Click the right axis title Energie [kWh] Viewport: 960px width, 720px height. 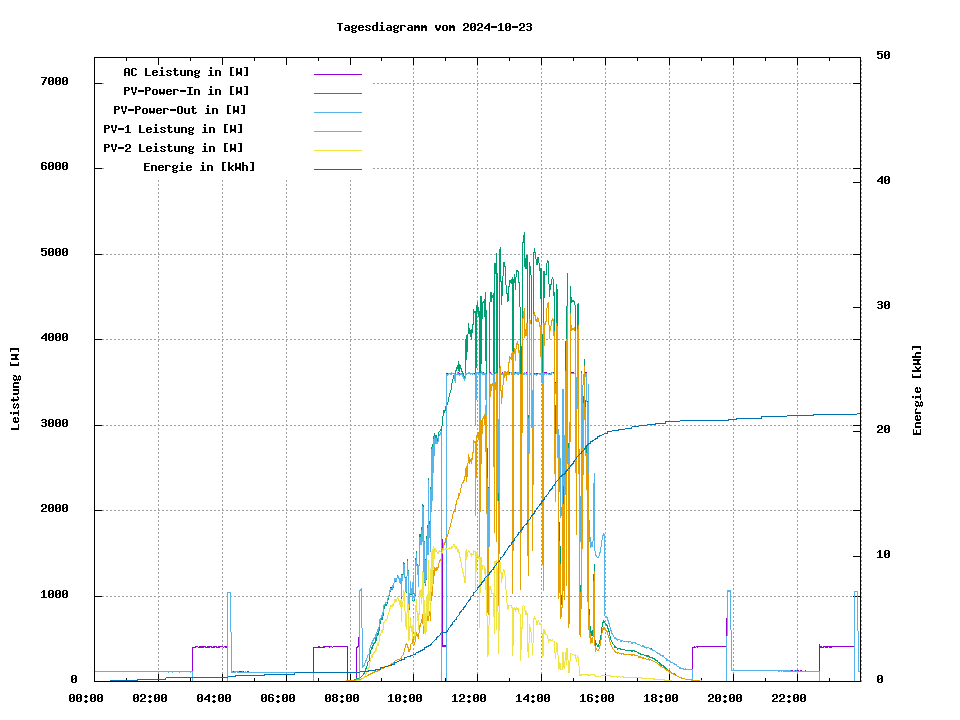coord(917,390)
